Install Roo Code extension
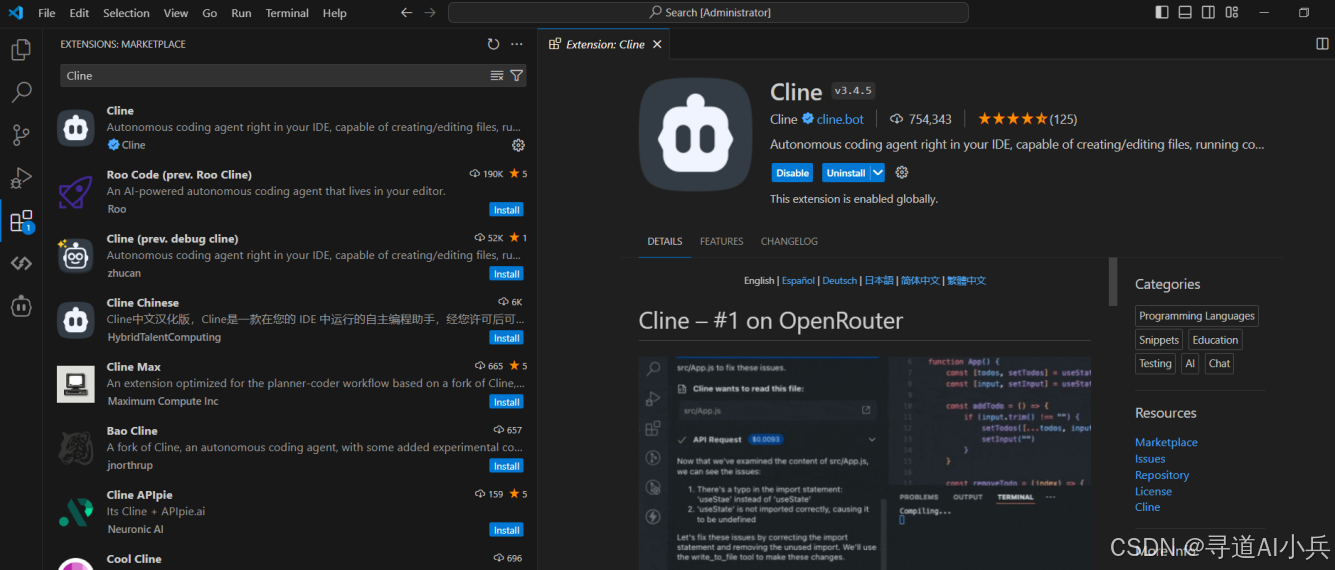Image resolution: width=1335 pixels, height=570 pixels. [x=507, y=210]
